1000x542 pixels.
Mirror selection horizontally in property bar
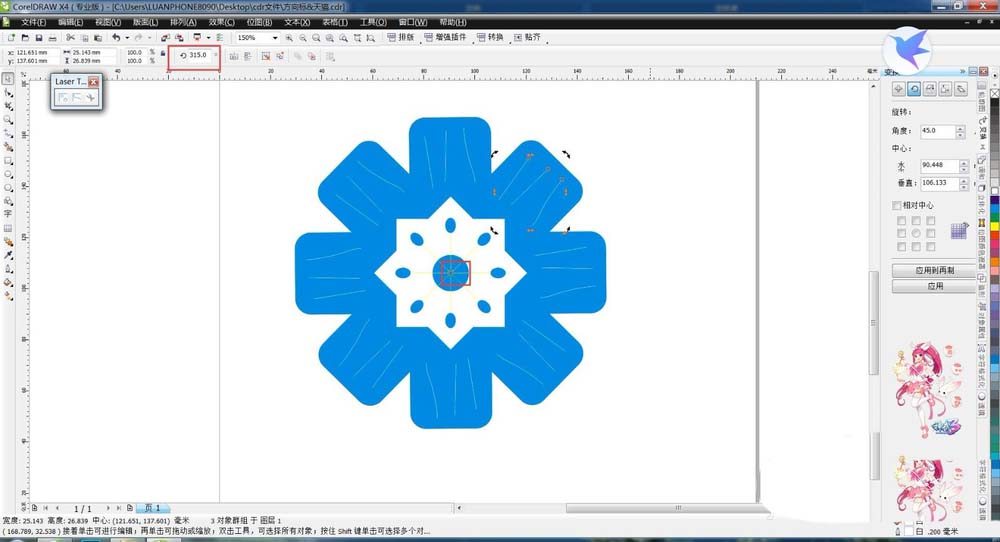pos(234,56)
